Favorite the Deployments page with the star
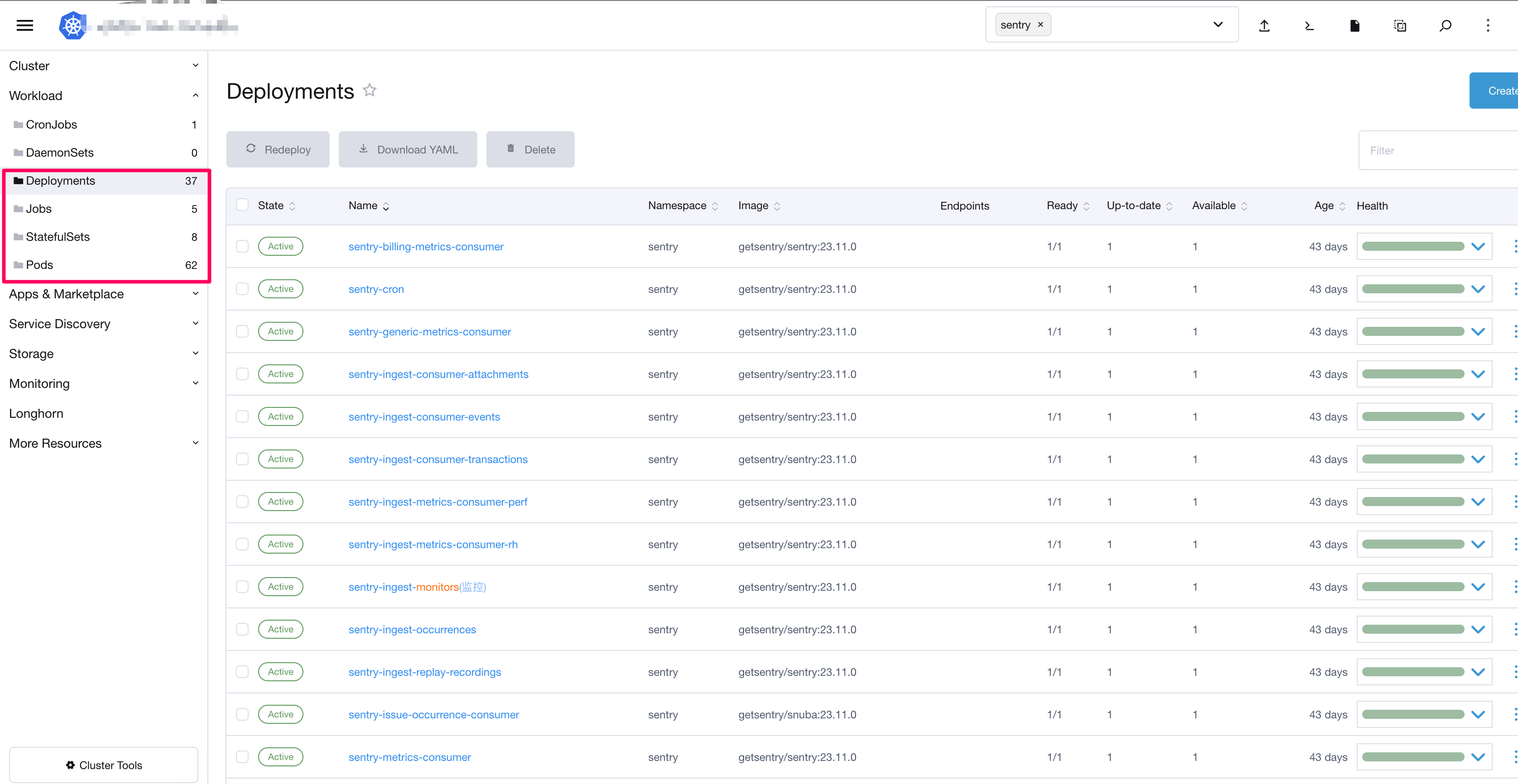Image resolution: width=1518 pixels, height=784 pixels. point(370,90)
